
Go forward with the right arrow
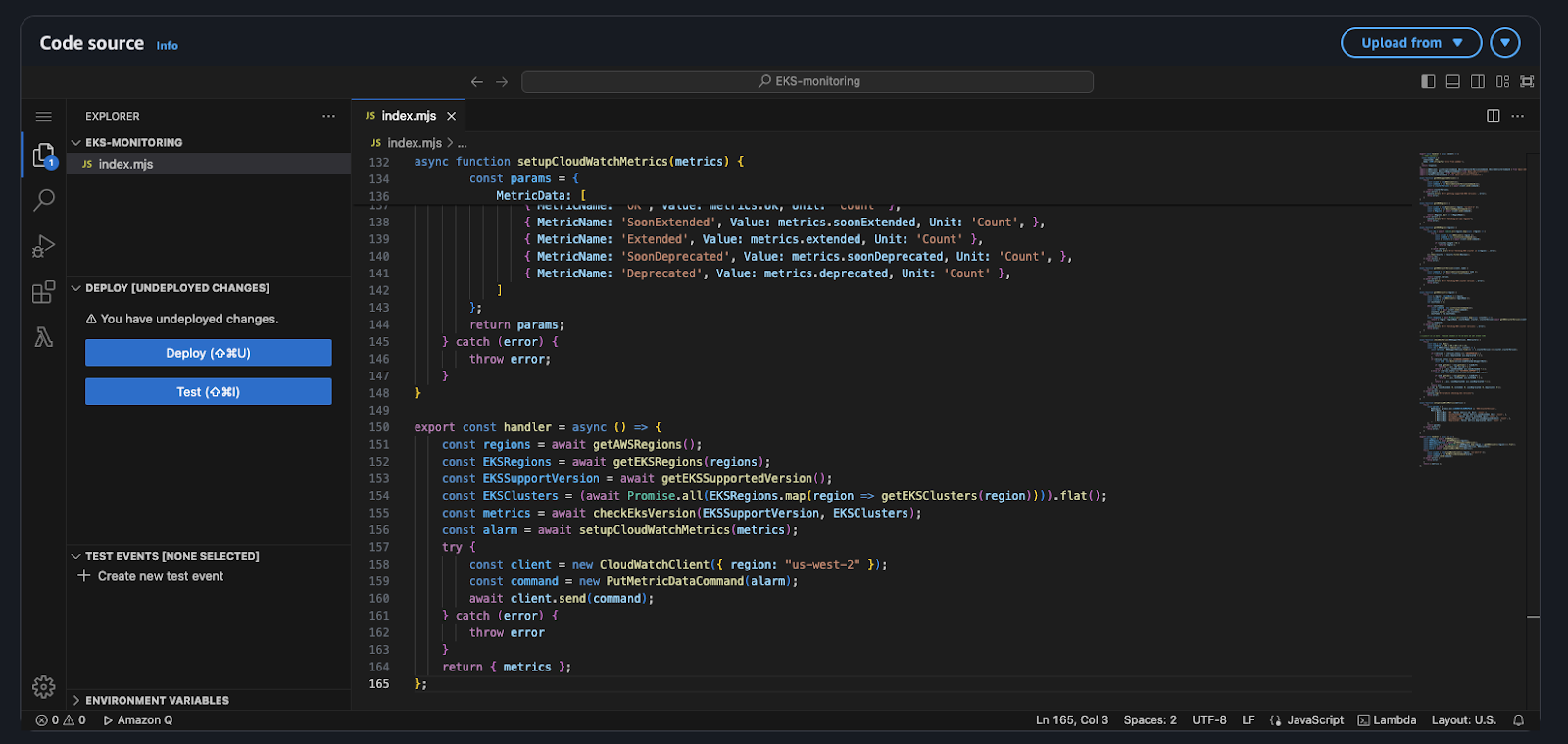point(502,82)
